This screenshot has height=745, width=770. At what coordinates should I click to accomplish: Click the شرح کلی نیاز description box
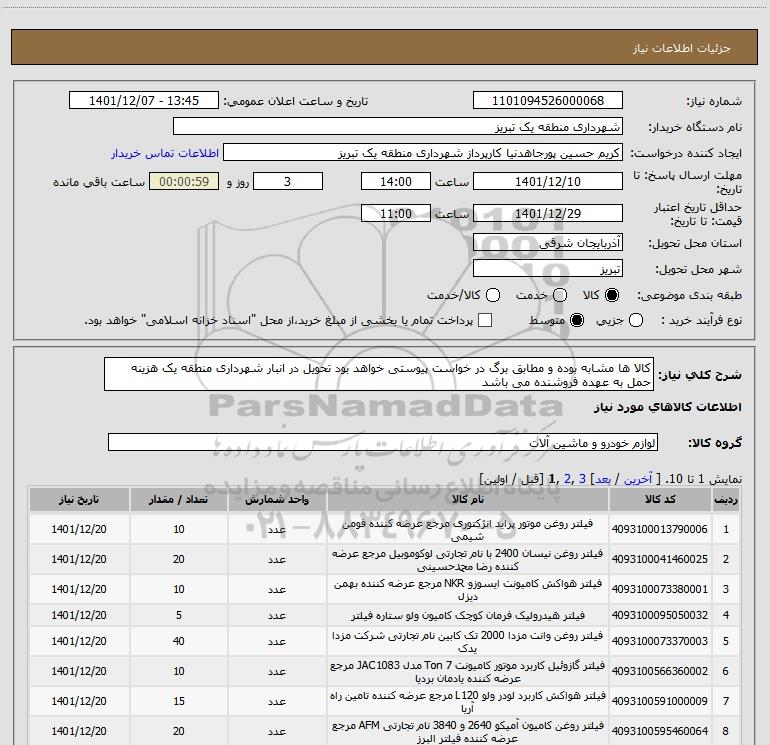(379, 374)
